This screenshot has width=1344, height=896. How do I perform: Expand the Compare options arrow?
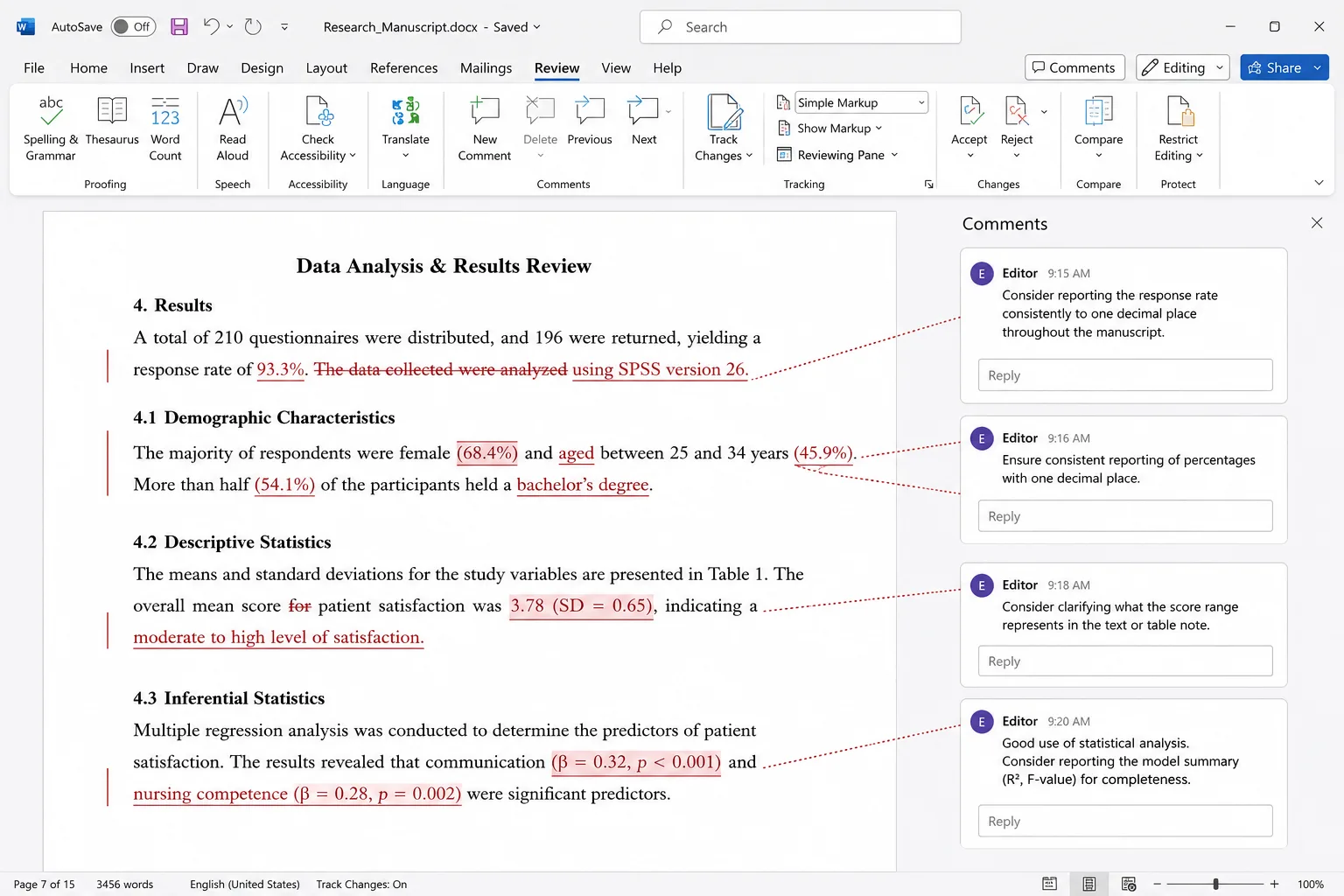[x=1098, y=156]
